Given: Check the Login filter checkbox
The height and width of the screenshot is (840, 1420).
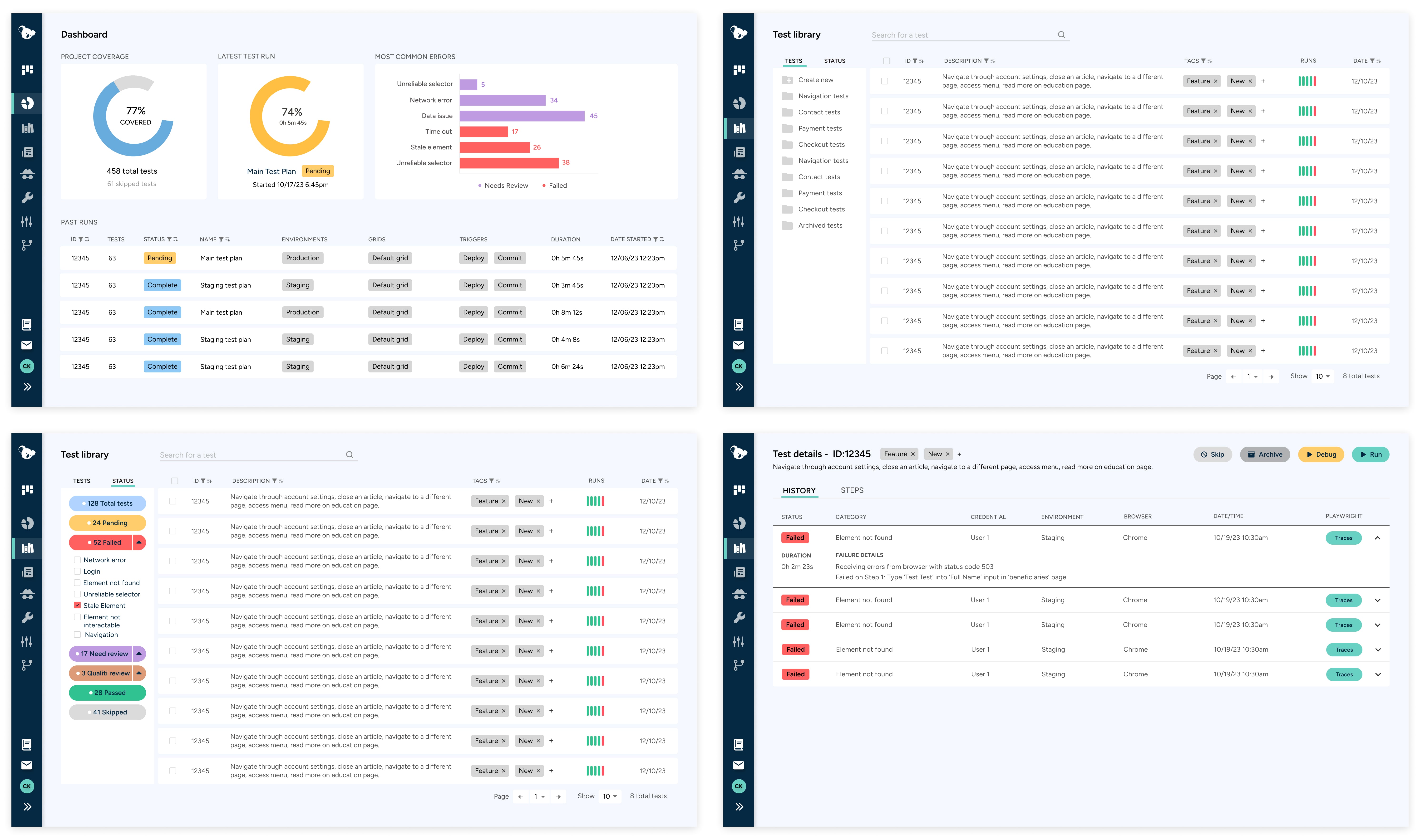Looking at the screenshot, I should 78,571.
